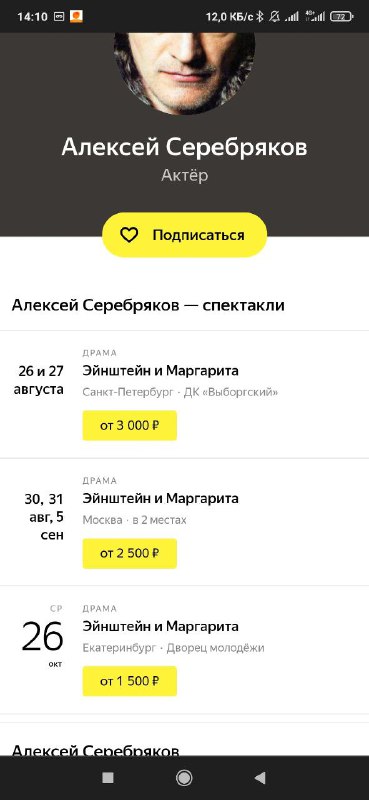Image resolution: width=369 pixels, height=800 pixels.
Task: Tap price button от 1 500 ₽
Action: tap(130, 681)
